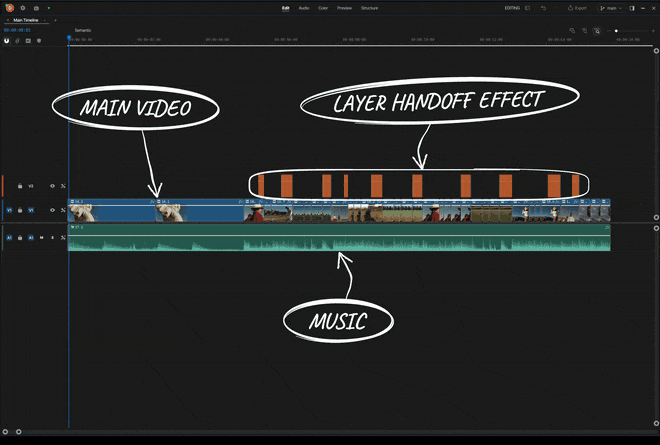The image size is (660, 445).
Task: Undo the last action
Action: (x=543, y=8)
